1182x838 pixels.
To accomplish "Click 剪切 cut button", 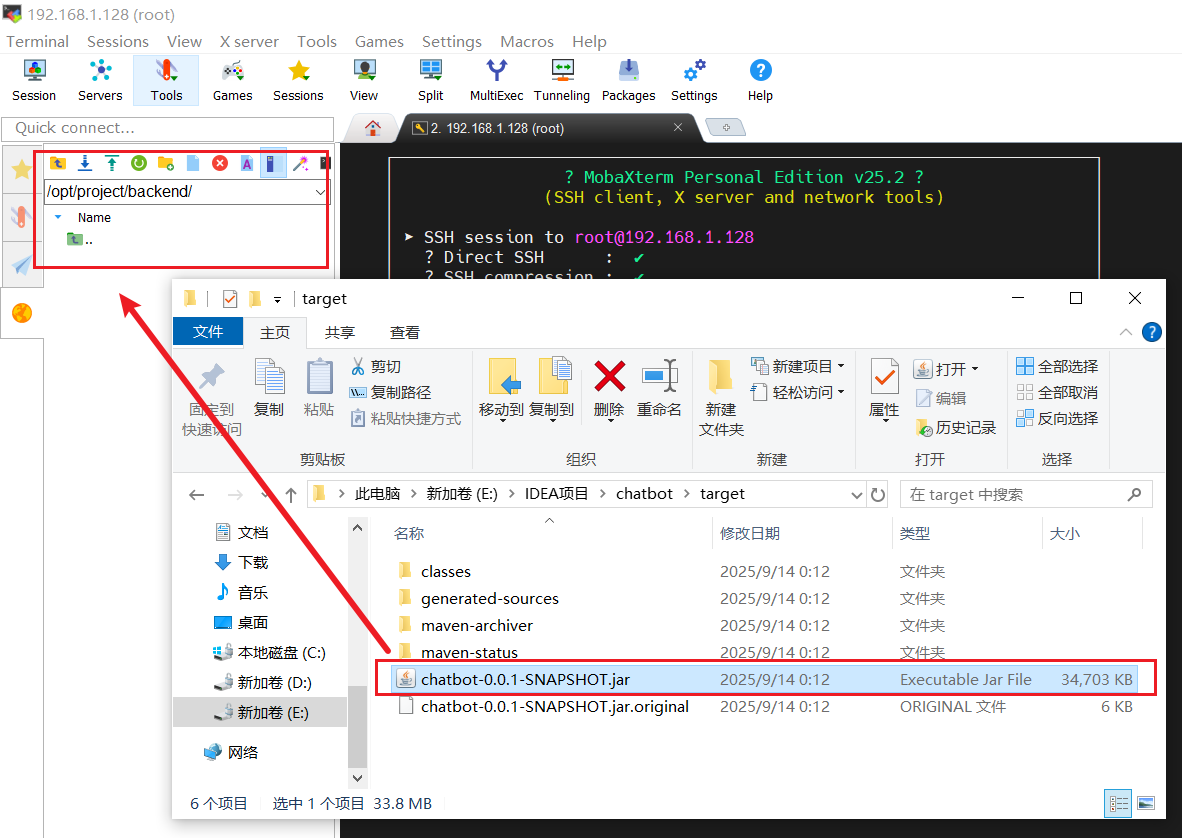I will (375, 366).
